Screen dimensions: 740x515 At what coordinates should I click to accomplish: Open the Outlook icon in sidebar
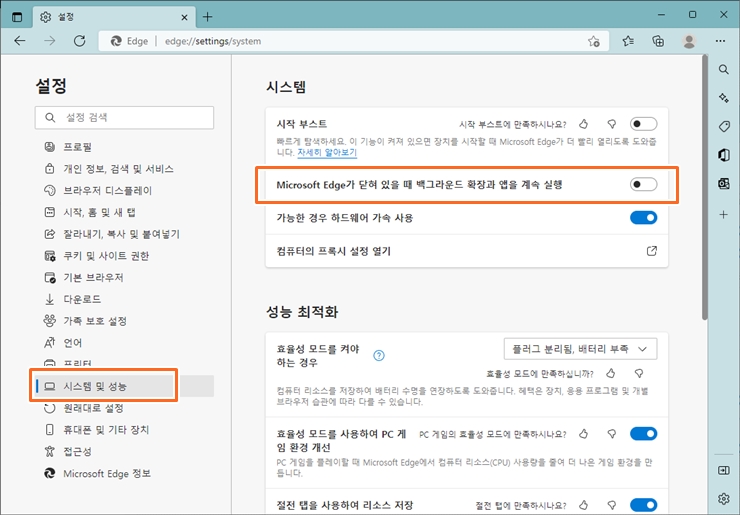pyautogui.click(x=723, y=184)
